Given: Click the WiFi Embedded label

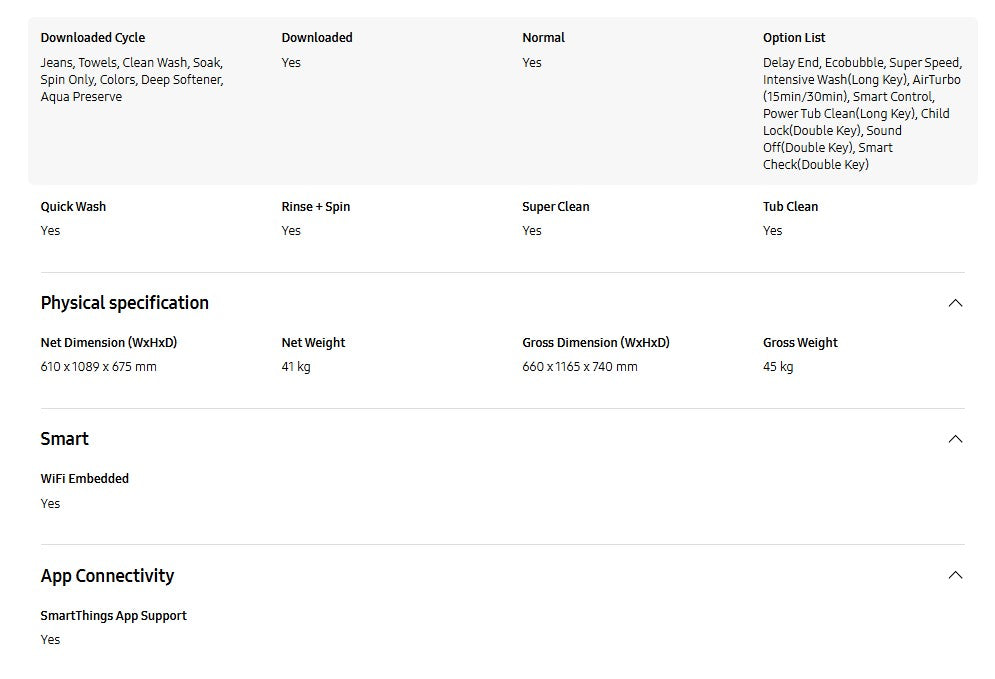Looking at the screenshot, I should [85, 479].
